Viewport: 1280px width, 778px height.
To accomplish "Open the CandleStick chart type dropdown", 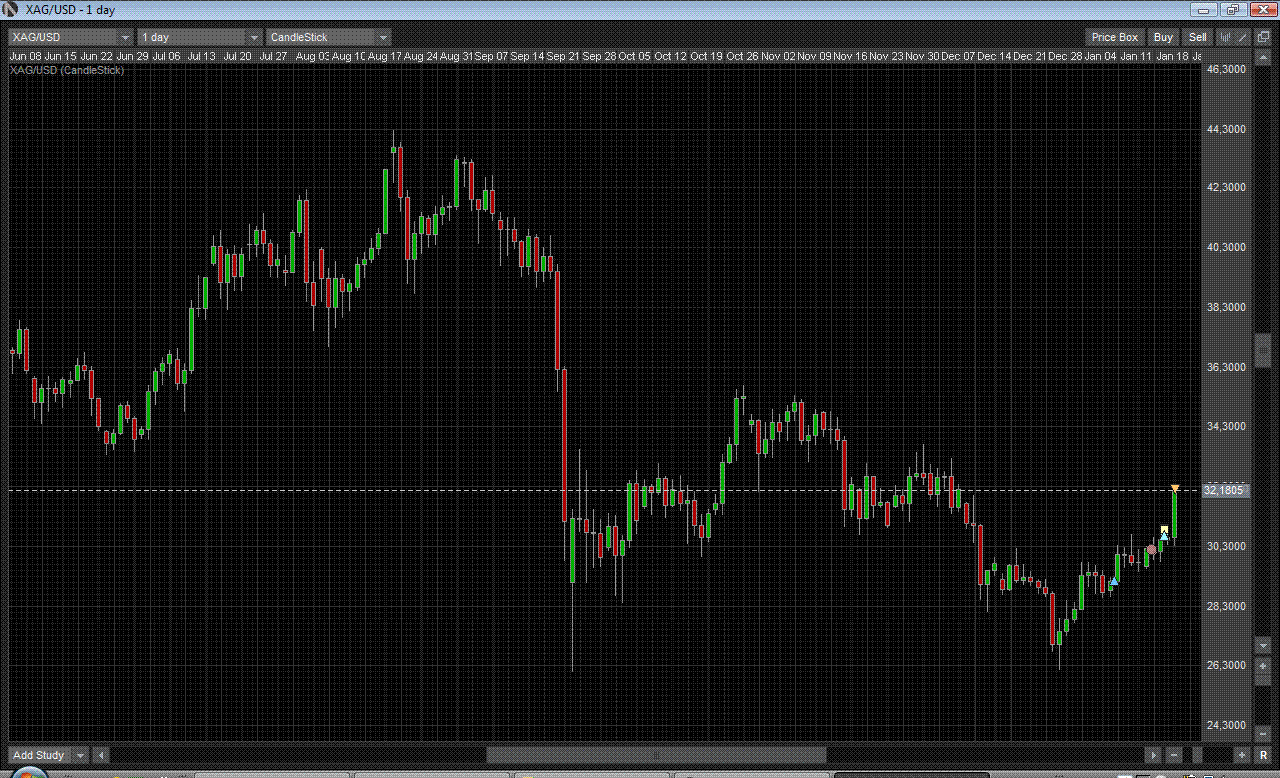I will [x=329, y=37].
